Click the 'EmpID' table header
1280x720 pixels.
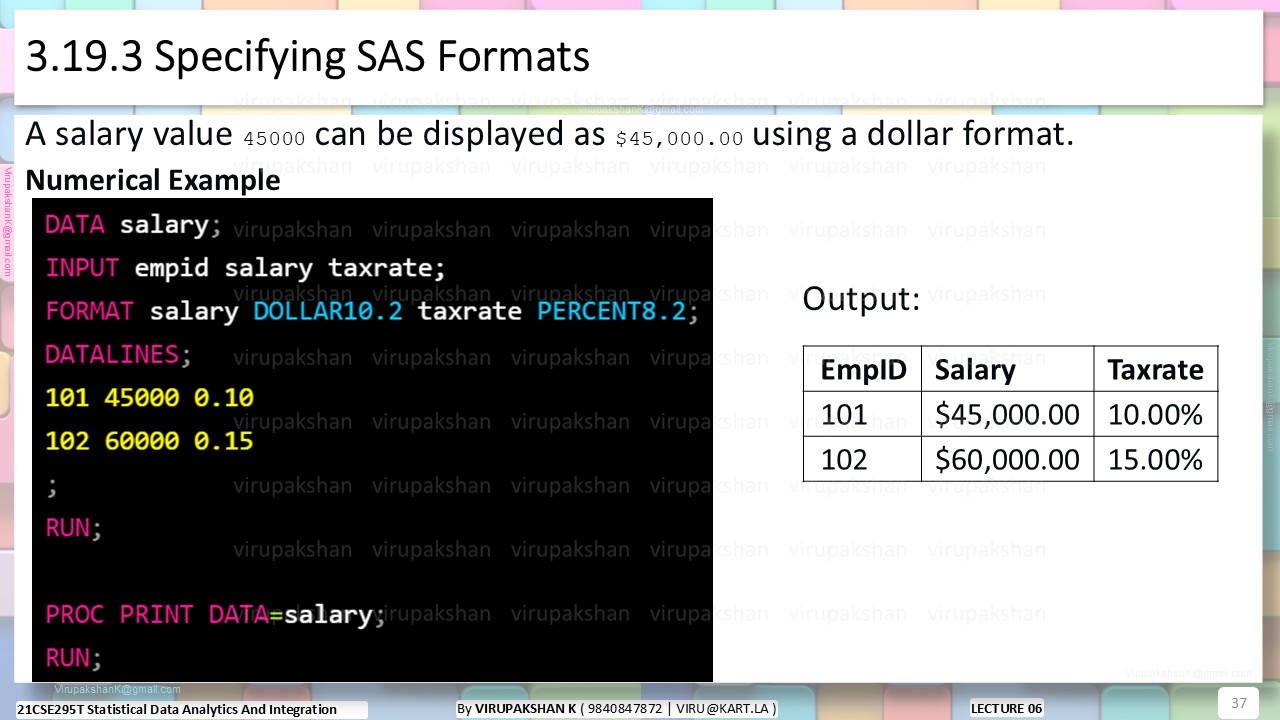tap(863, 370)
